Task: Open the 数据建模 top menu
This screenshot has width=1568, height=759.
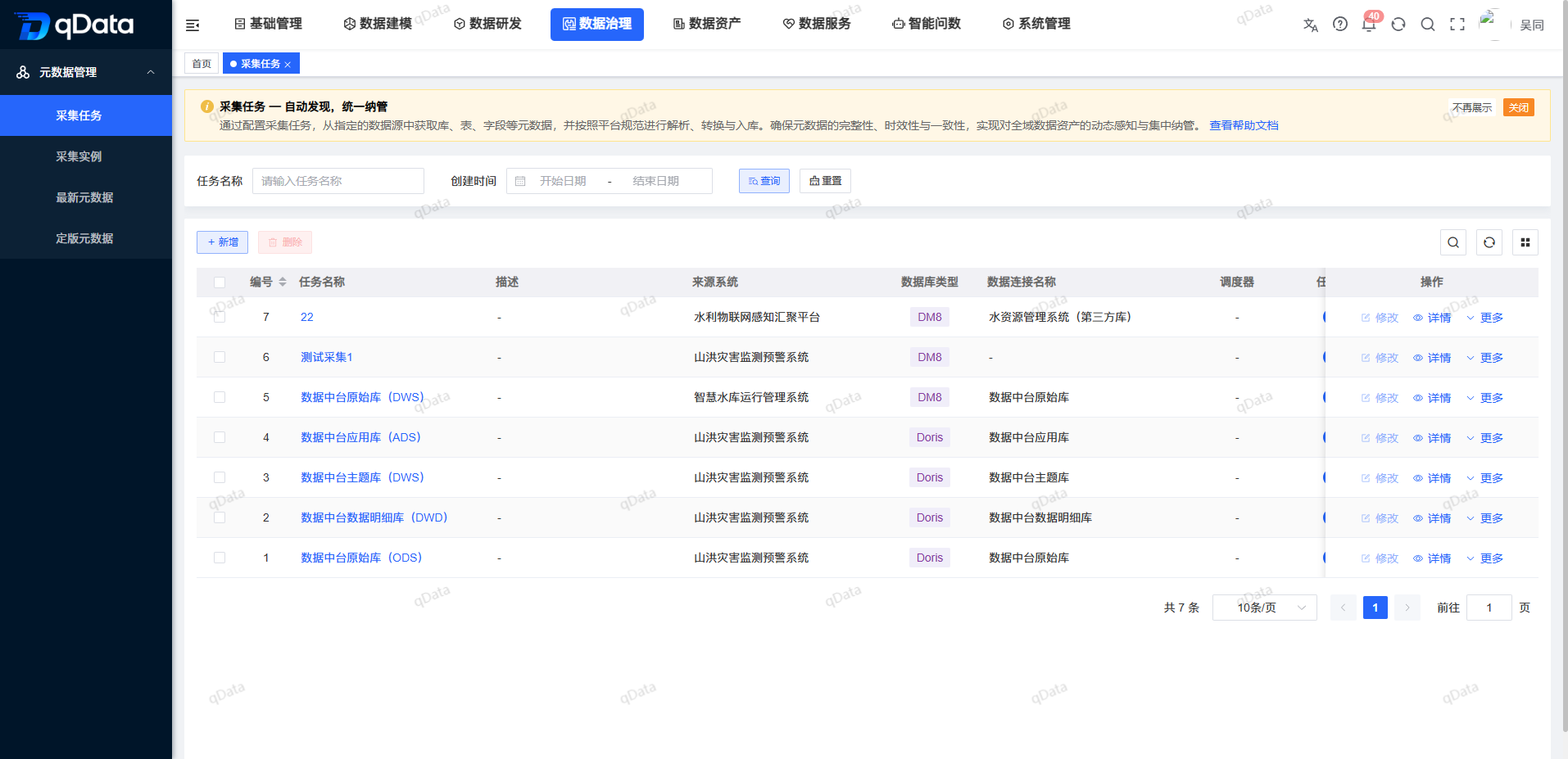Action: [x=378, y=24]
